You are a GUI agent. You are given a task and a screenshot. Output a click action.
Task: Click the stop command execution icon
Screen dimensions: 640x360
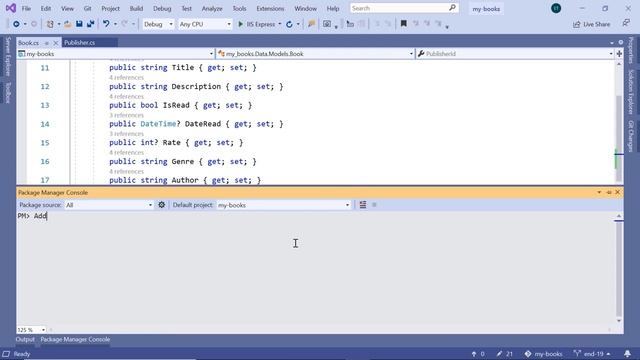pyautogui.click(x=374, y=205)
